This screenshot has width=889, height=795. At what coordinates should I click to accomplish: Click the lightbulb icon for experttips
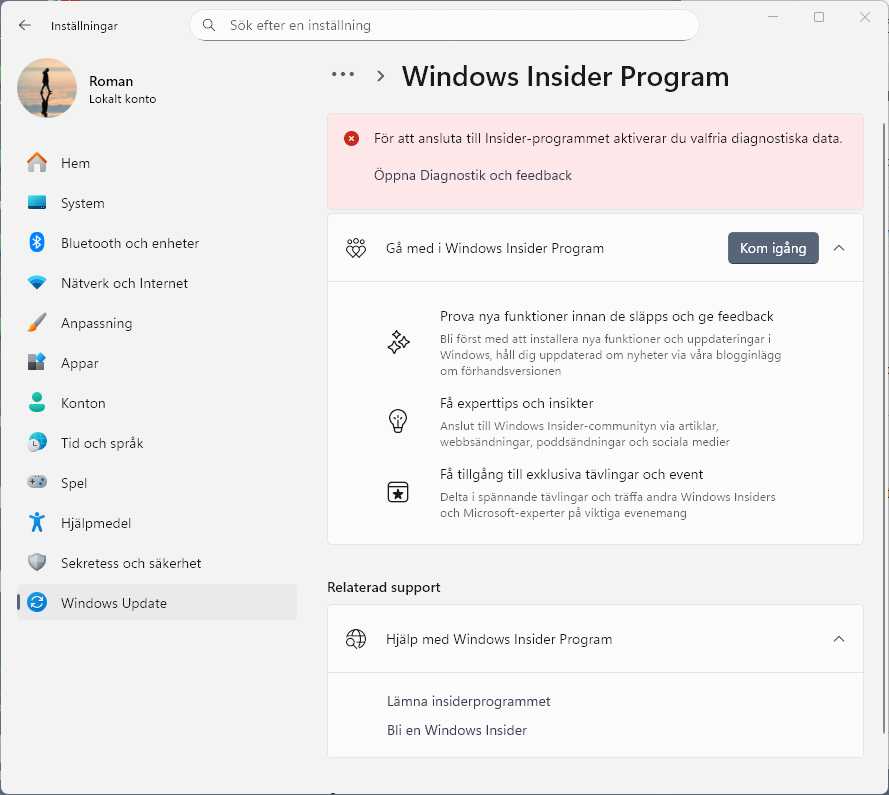(398, 421)
